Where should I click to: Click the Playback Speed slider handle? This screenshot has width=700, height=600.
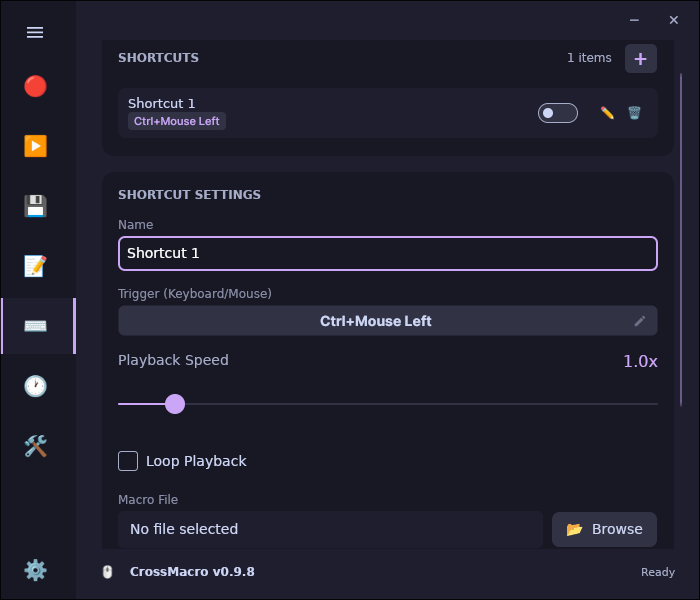[175, 404]
